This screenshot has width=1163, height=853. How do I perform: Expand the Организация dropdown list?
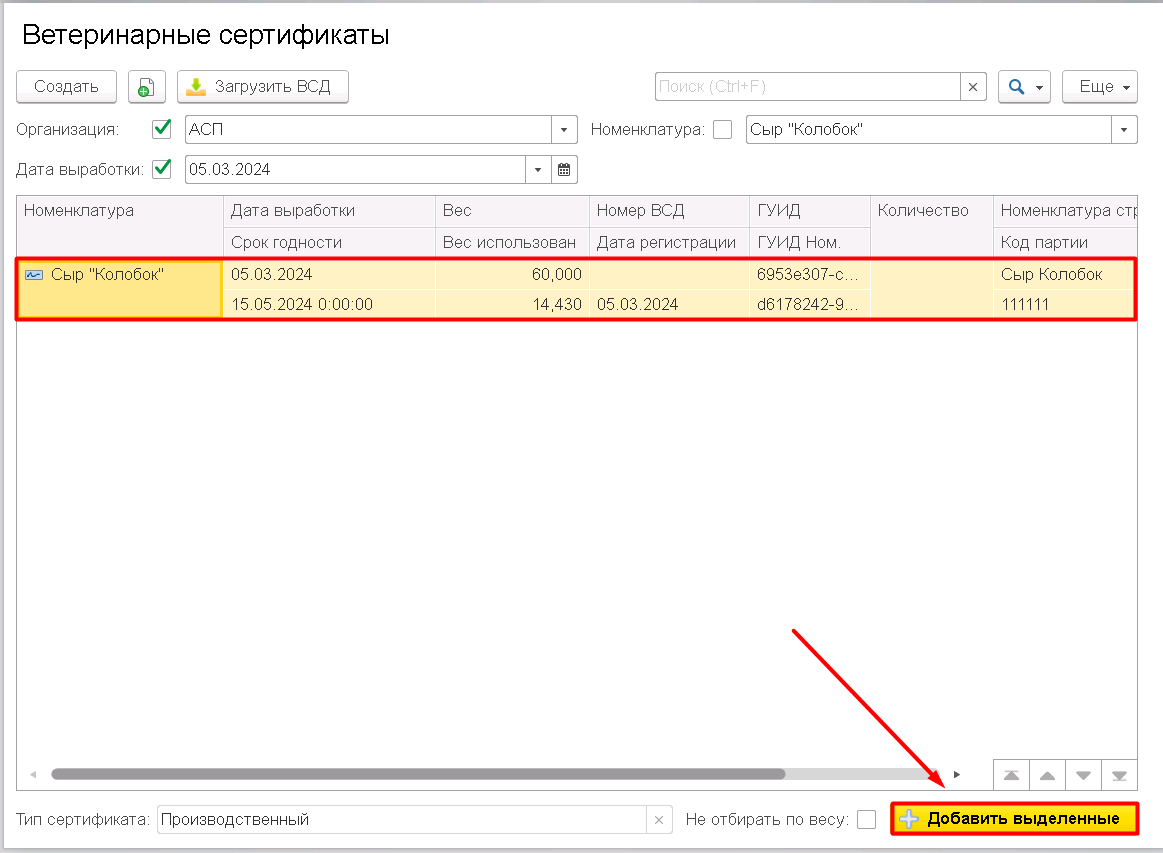564,129
